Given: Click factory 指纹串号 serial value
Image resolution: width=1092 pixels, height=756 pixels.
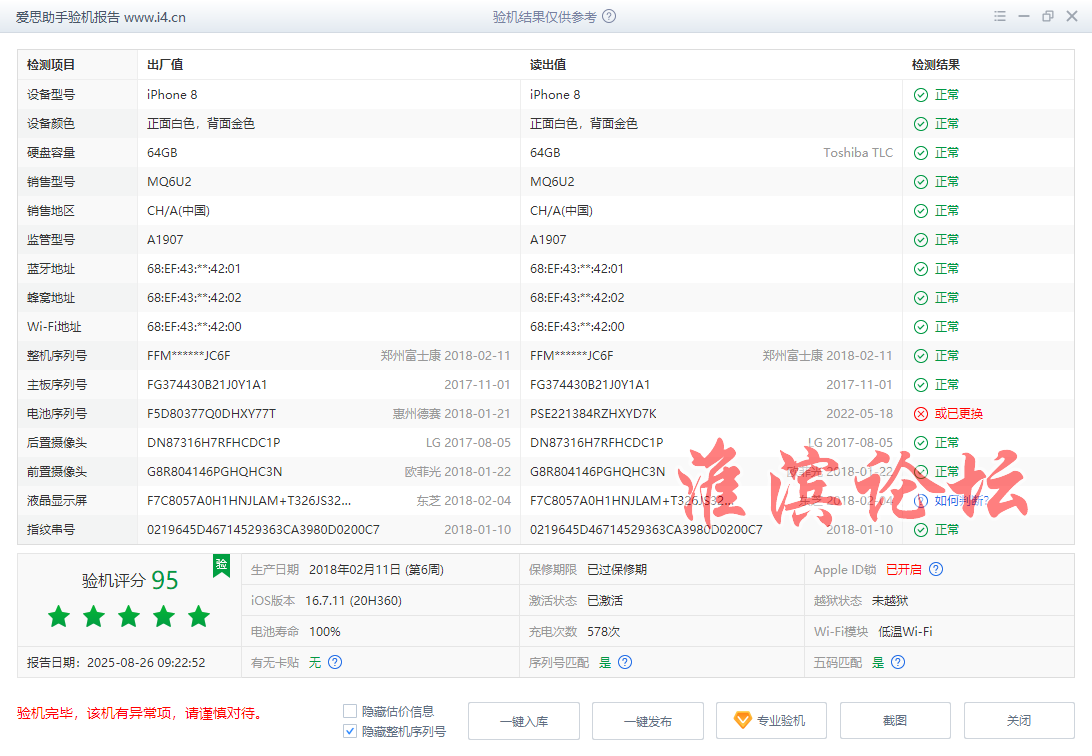Looking at the screenshot, I should tap(263, 530).
